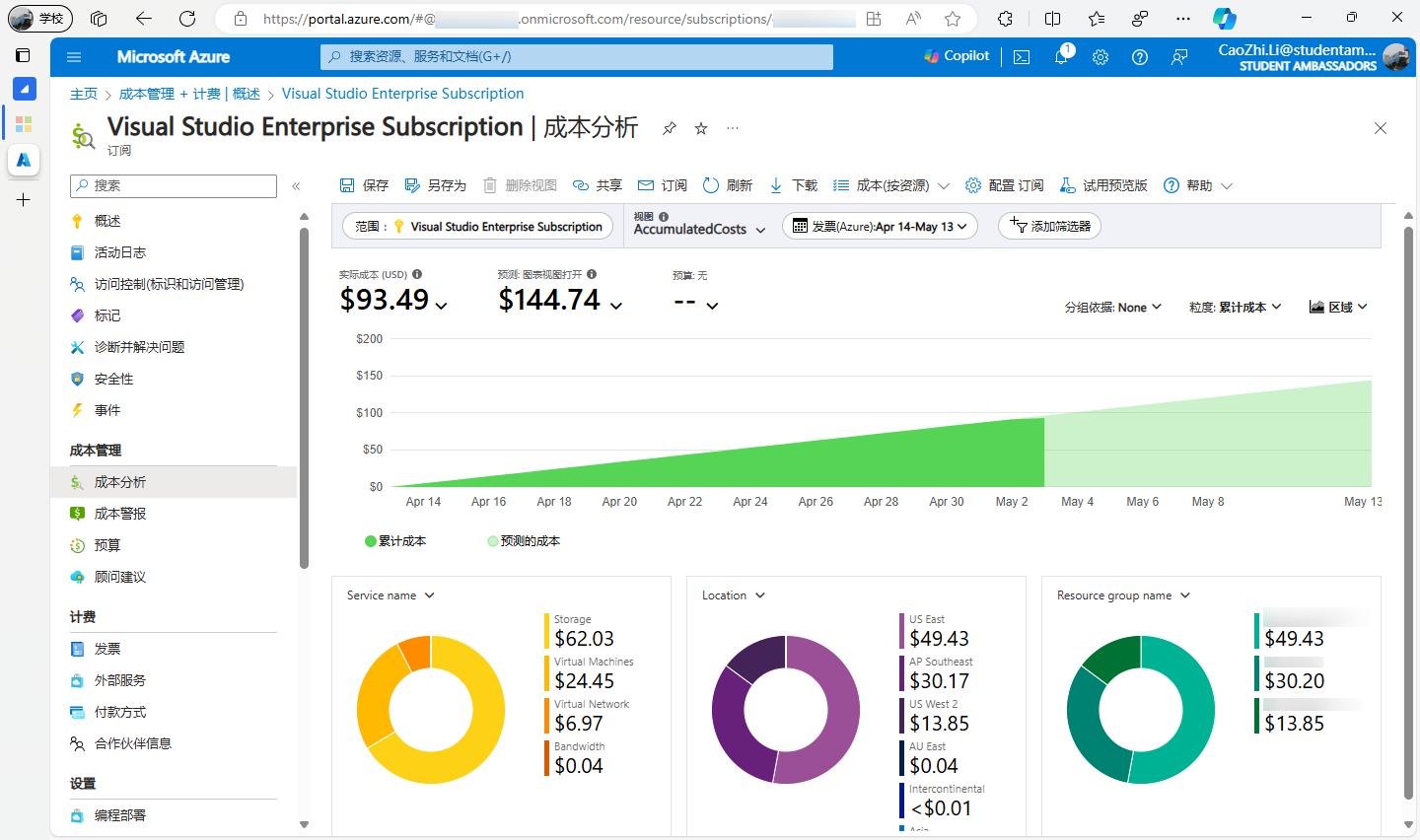Star this page as a favorite
The image size is (1420, 840).
pos(700,128)
